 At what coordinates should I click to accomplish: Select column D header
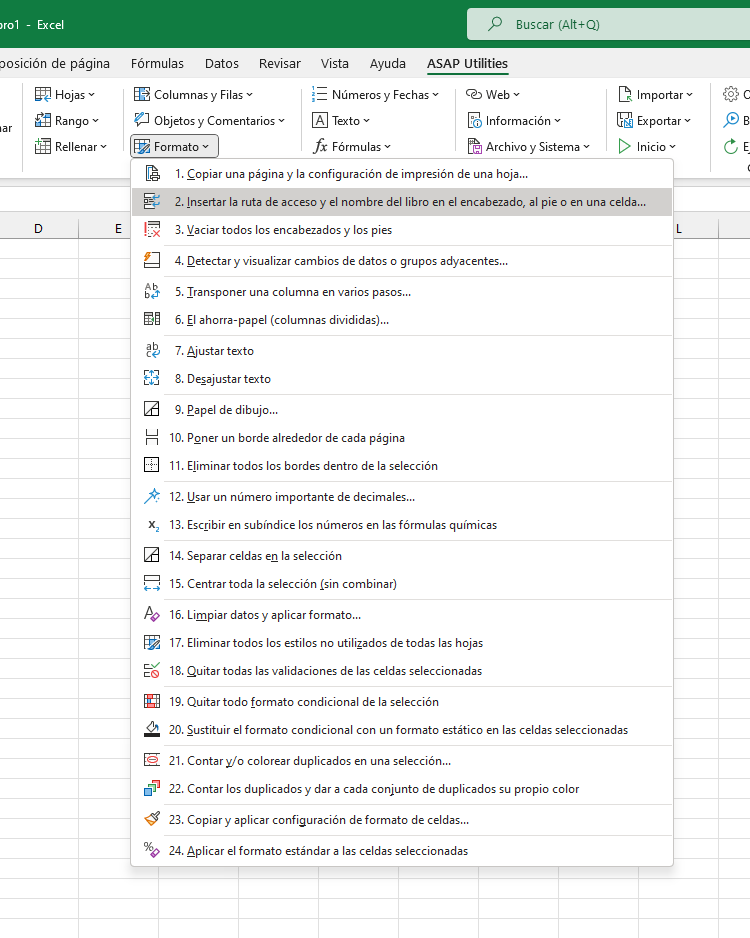point(38,229)
